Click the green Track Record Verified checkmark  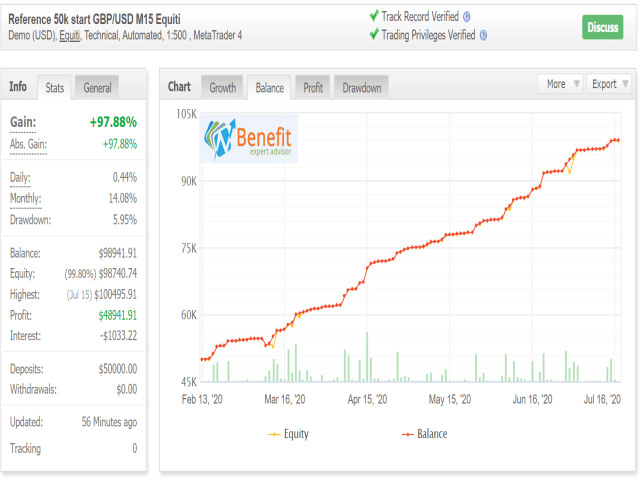pos(374,16)
